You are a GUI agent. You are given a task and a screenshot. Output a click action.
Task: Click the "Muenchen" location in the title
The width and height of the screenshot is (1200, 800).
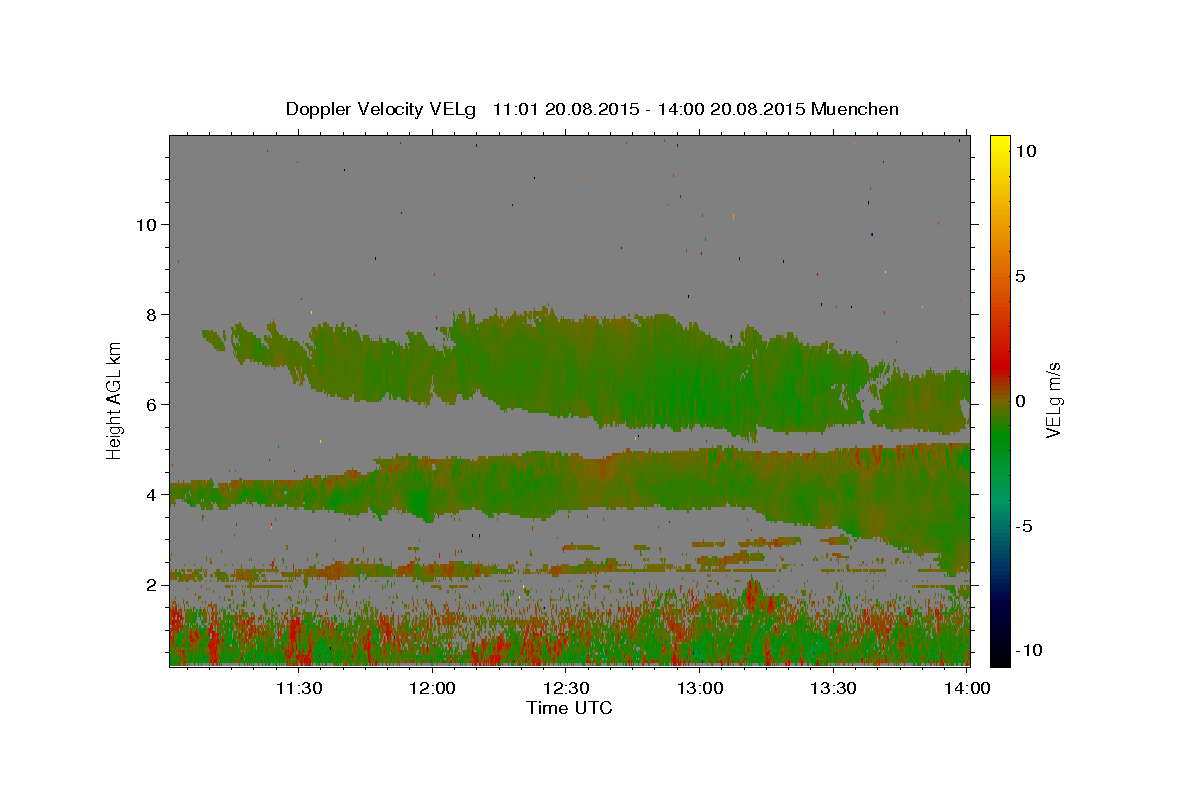(856, 109)
